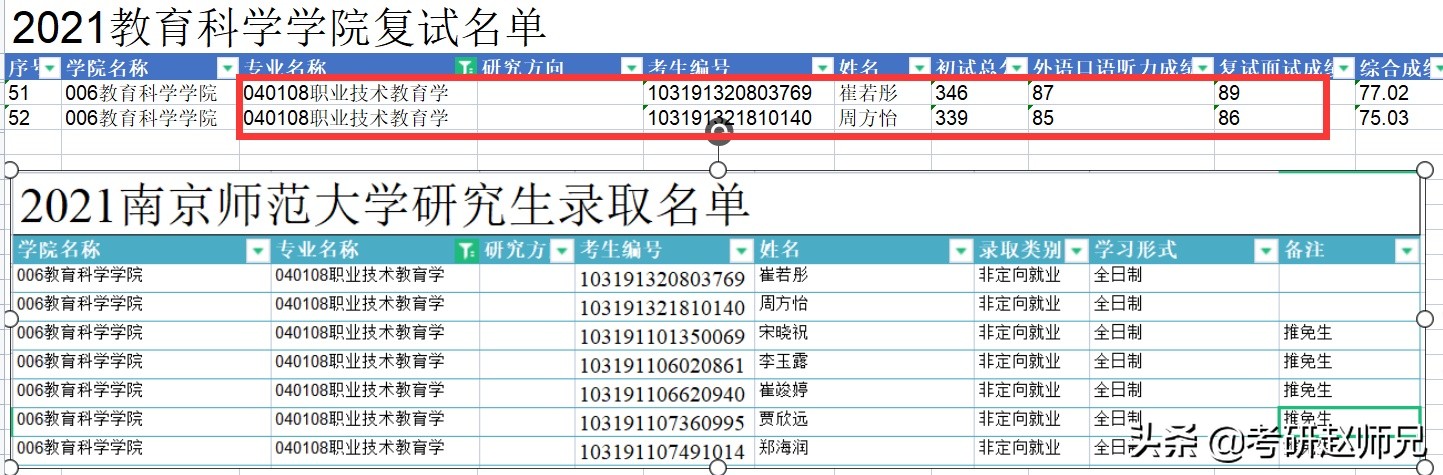Select exam number 103191107491014 cell

coord(665,451)
